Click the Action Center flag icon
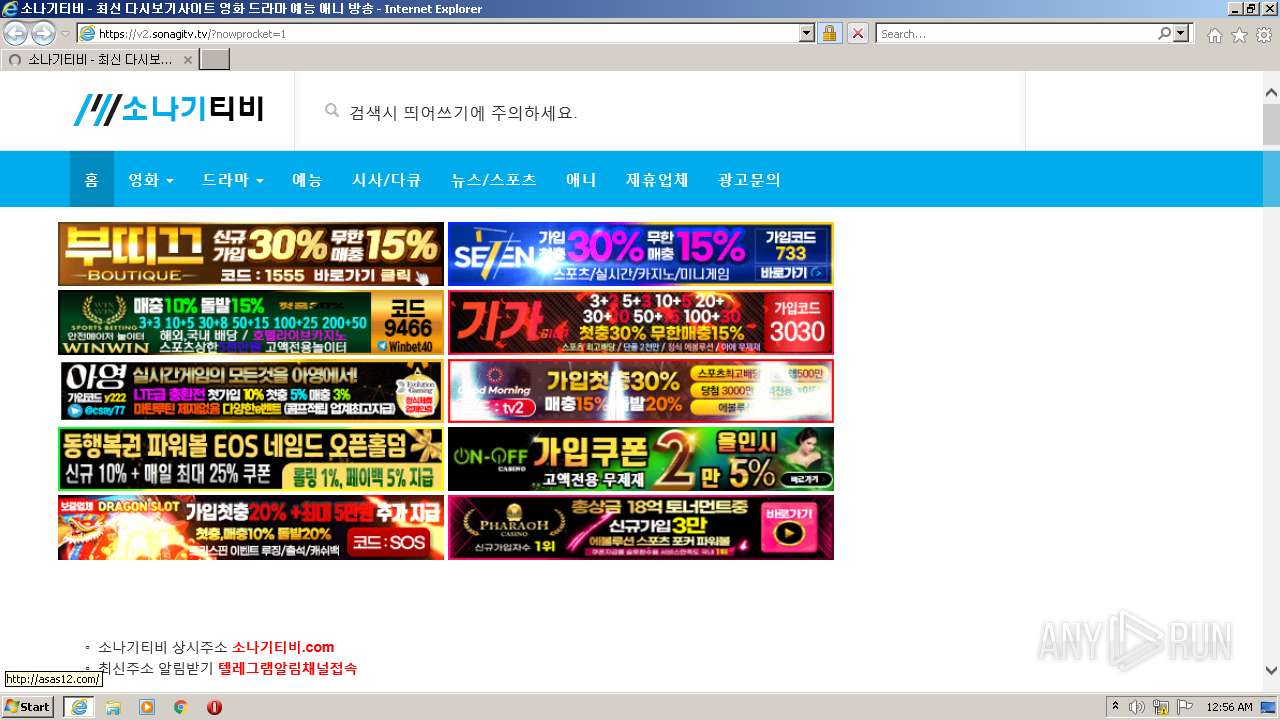Viewport: 1280px width, 720px height. pyautogui.click(x=1185, y=707)
